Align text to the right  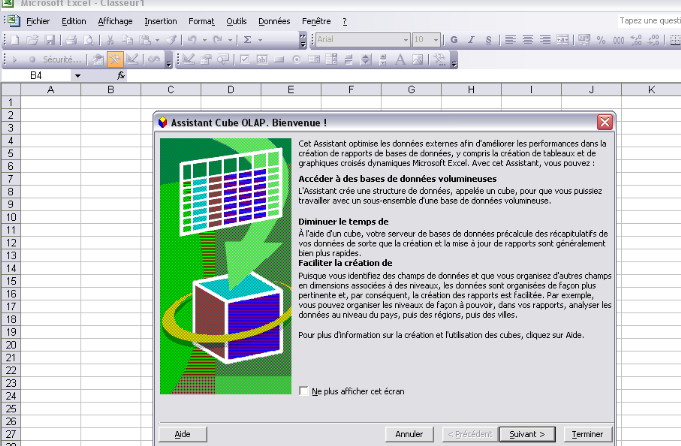pyautogui.click(x=545, y=40)
